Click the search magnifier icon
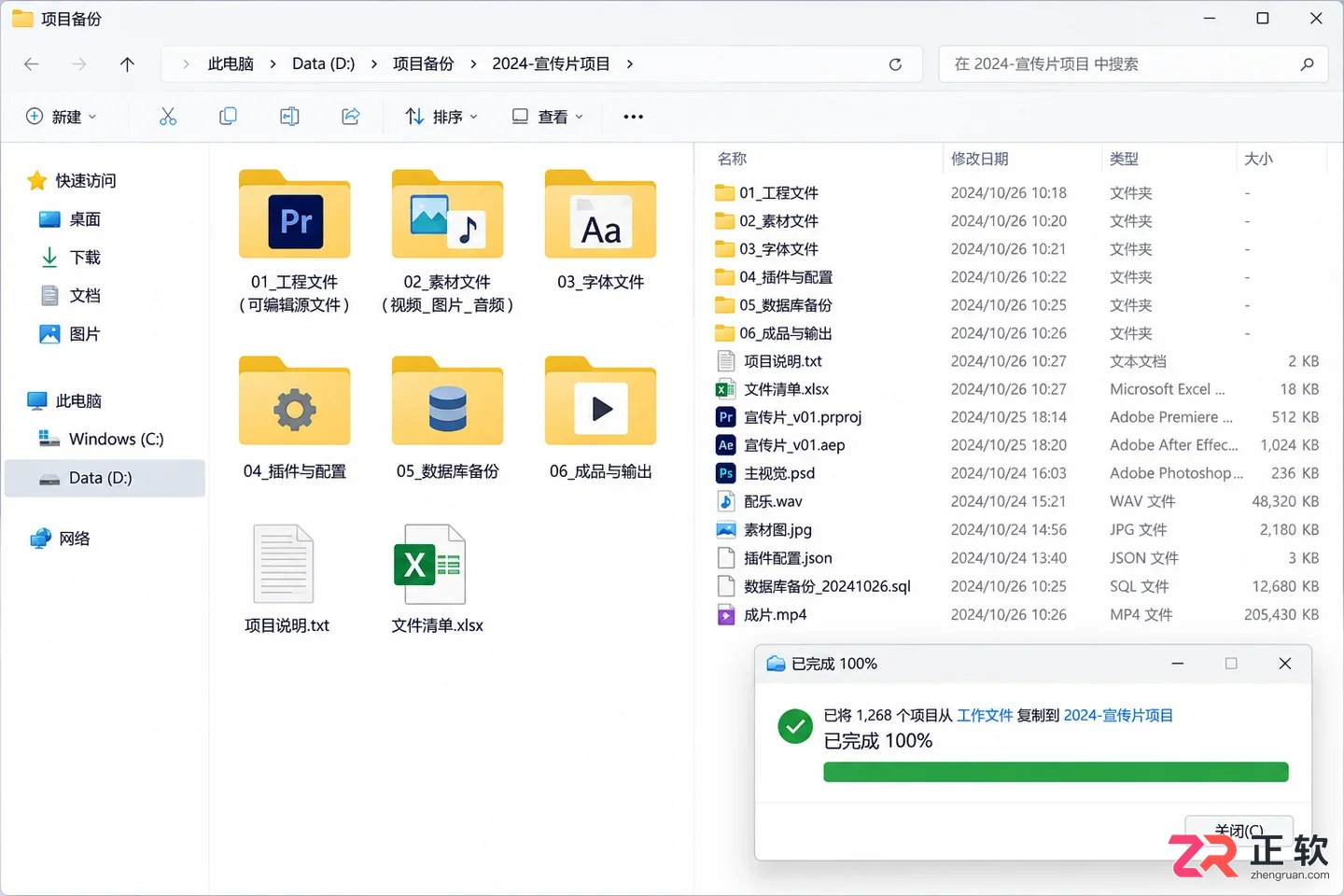Viewport: 1344px width, 896px height. coord(1307,64)
